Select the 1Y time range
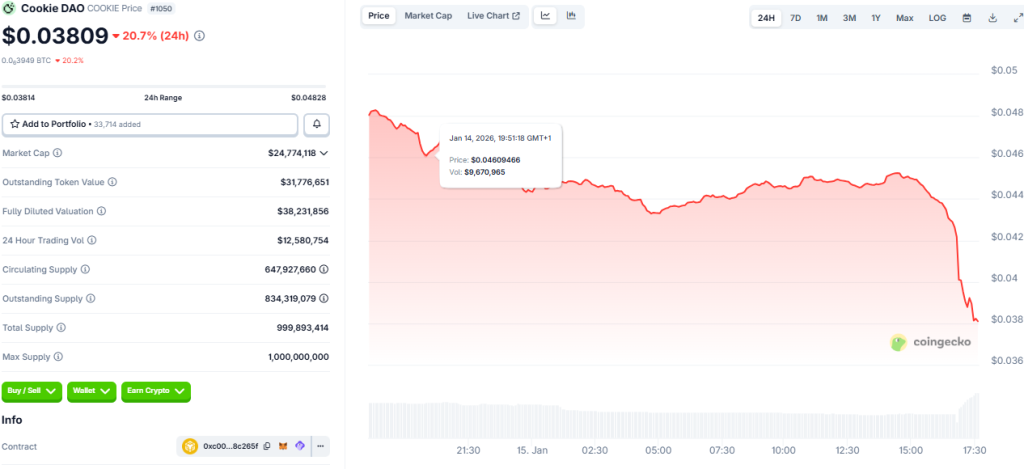Viewport: 1024px width, 469px height. [876, 18]
